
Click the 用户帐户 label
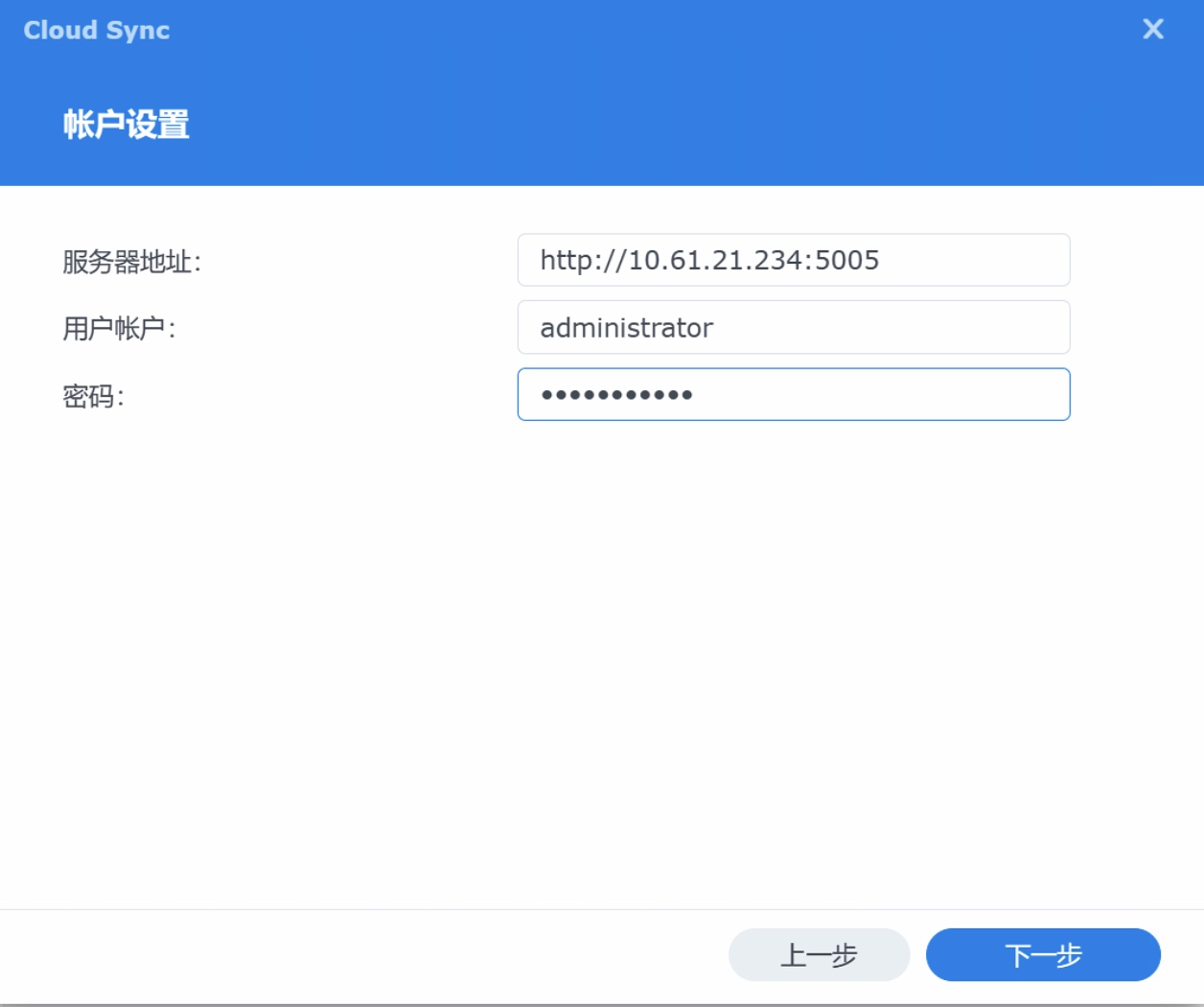click(x=119, y=329)
